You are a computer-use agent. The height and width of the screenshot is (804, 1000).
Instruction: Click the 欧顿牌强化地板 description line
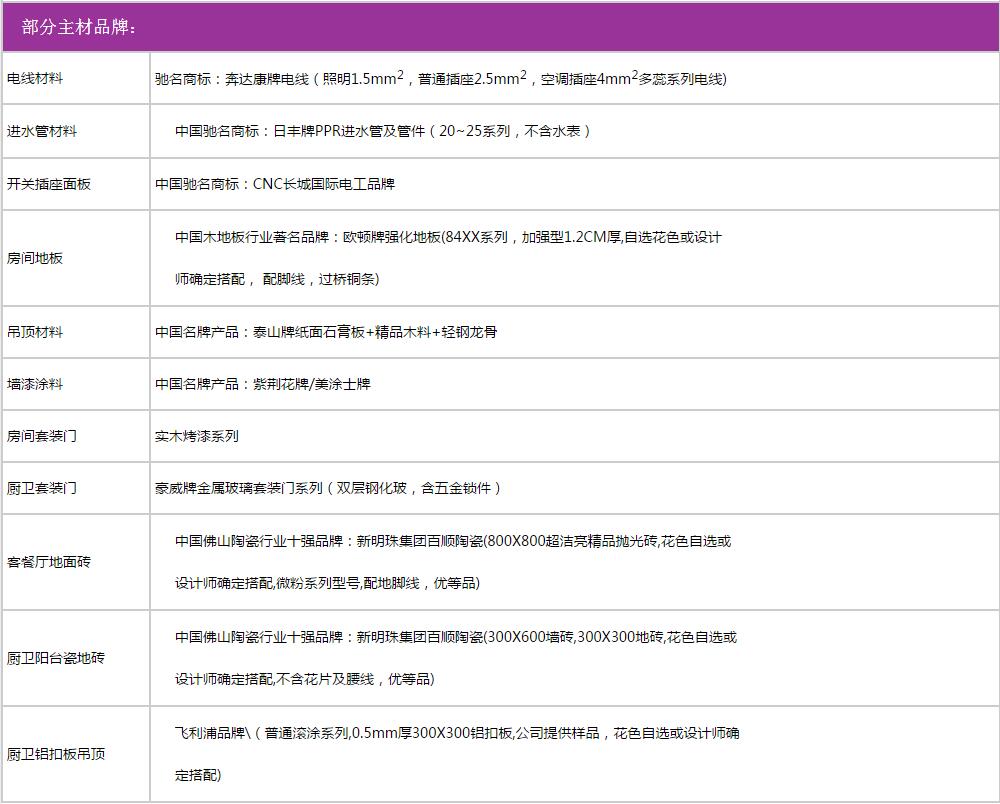448,237
